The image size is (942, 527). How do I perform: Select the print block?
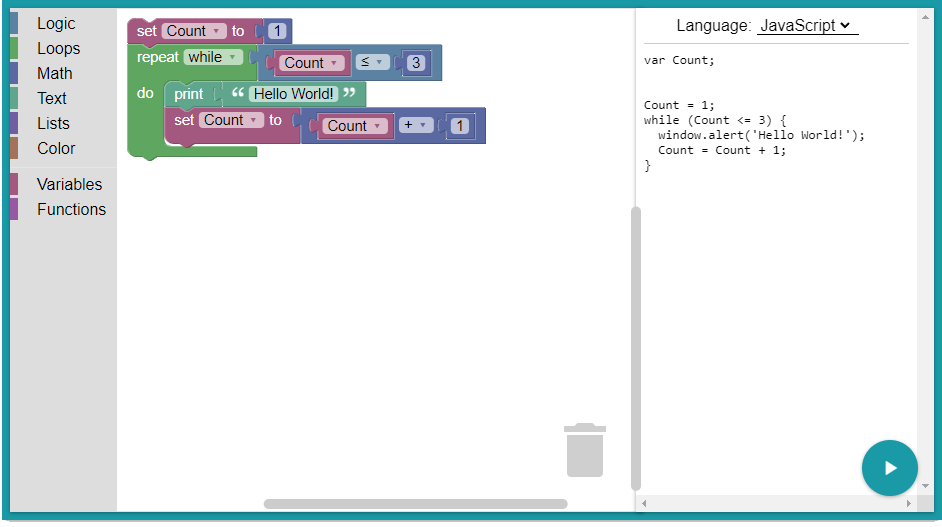tap(189, 94)
